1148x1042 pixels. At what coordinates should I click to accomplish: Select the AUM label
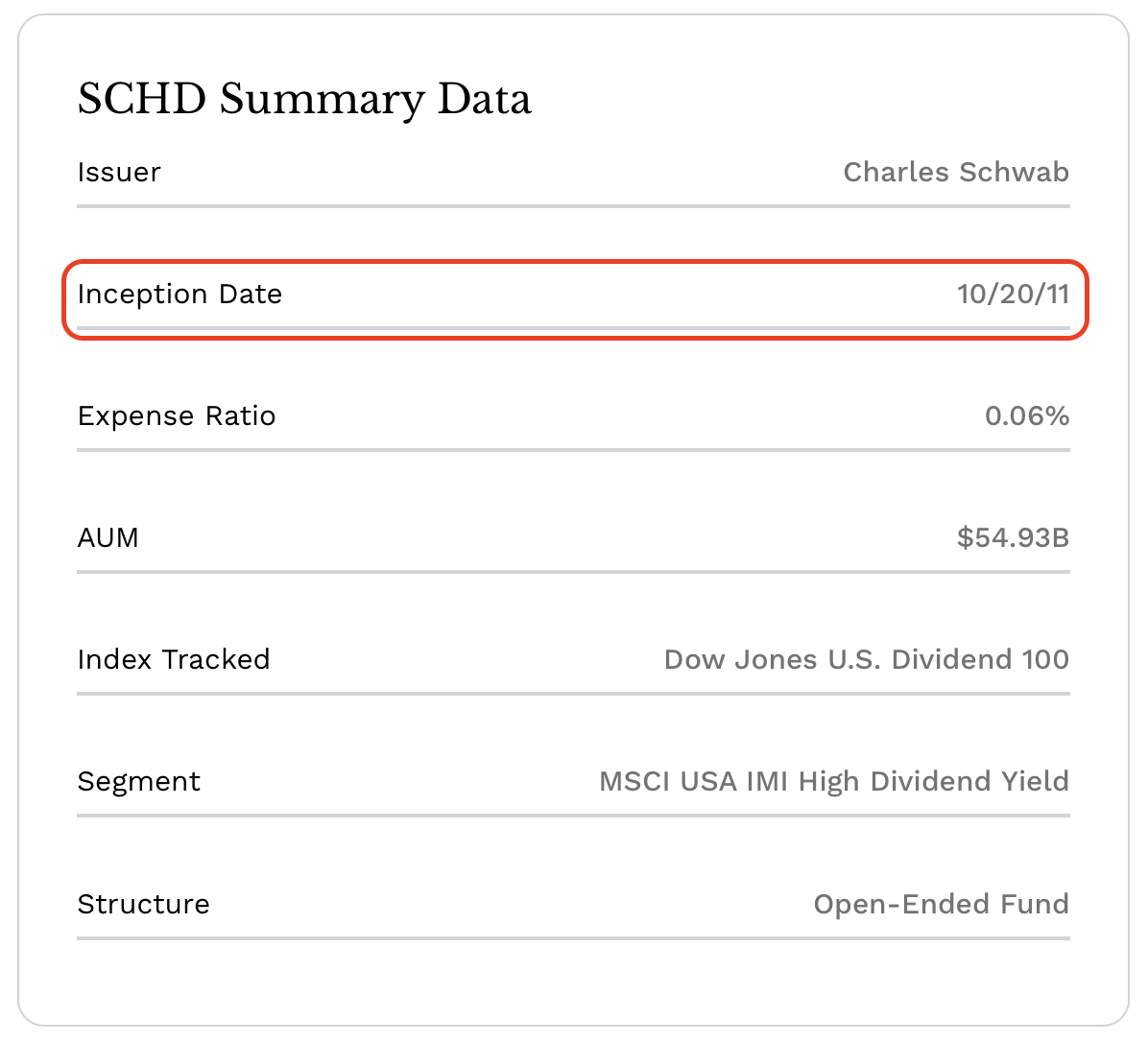108,538
